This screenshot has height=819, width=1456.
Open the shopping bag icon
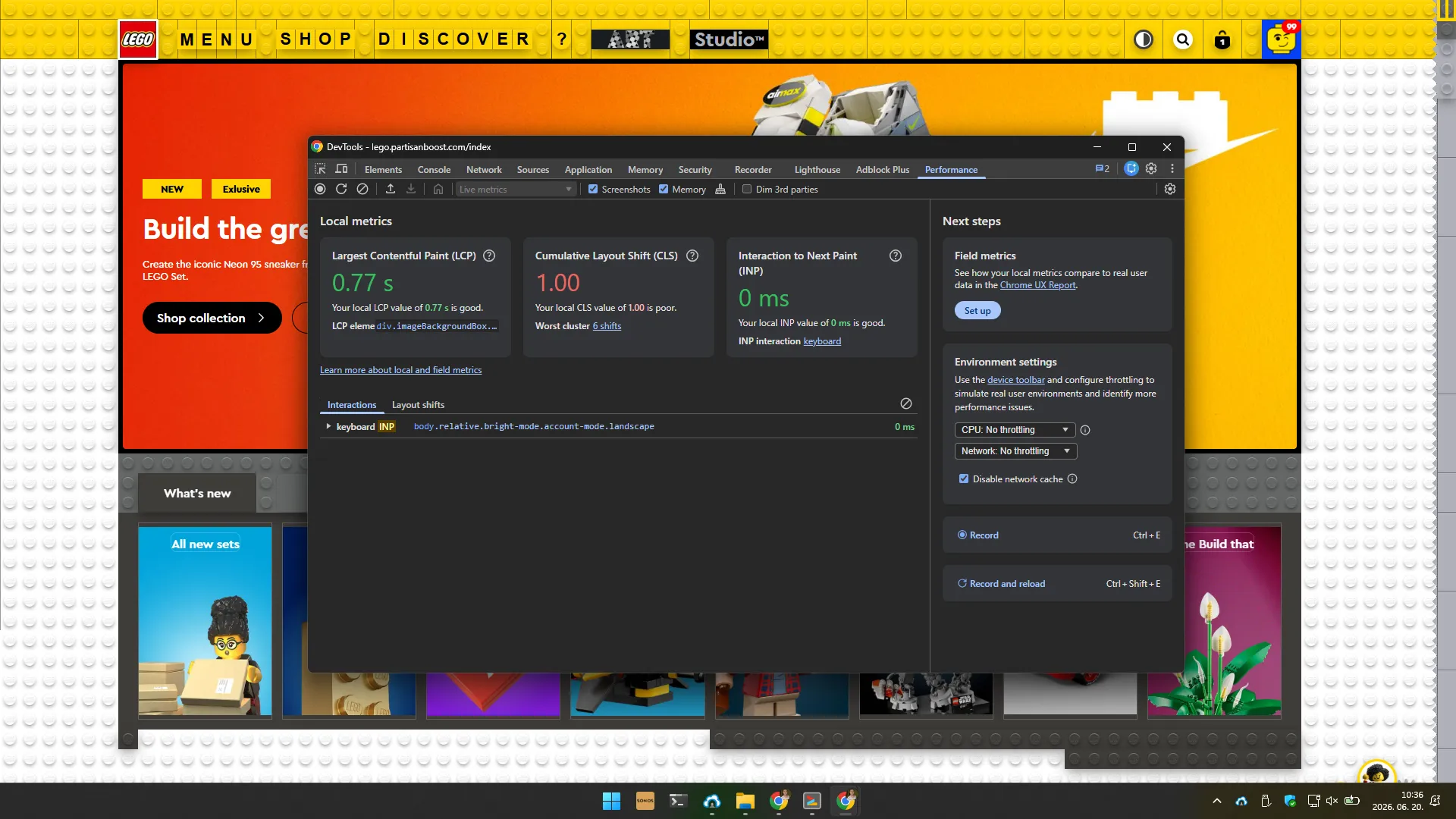coord(1222,39)
